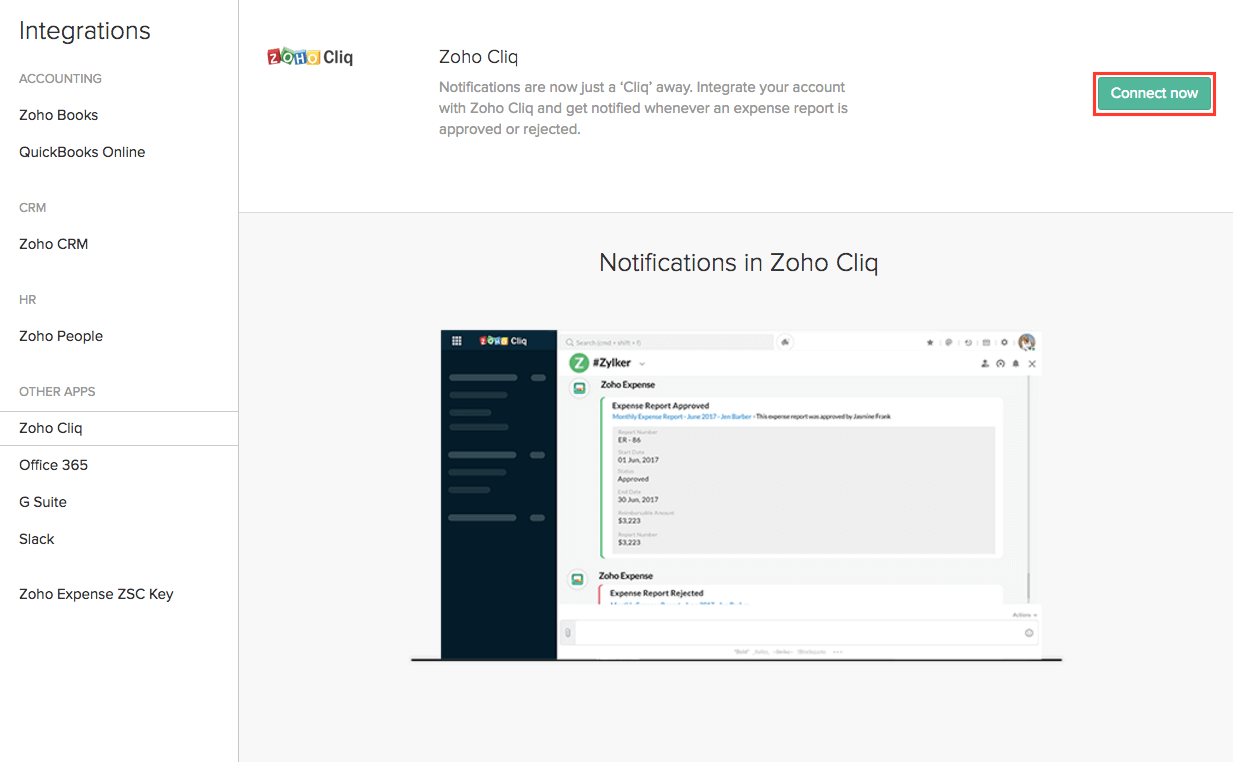Select QuickBooks Online in sidebar
The width and height of the screenshot is (1233, 762).
[82, 152]
